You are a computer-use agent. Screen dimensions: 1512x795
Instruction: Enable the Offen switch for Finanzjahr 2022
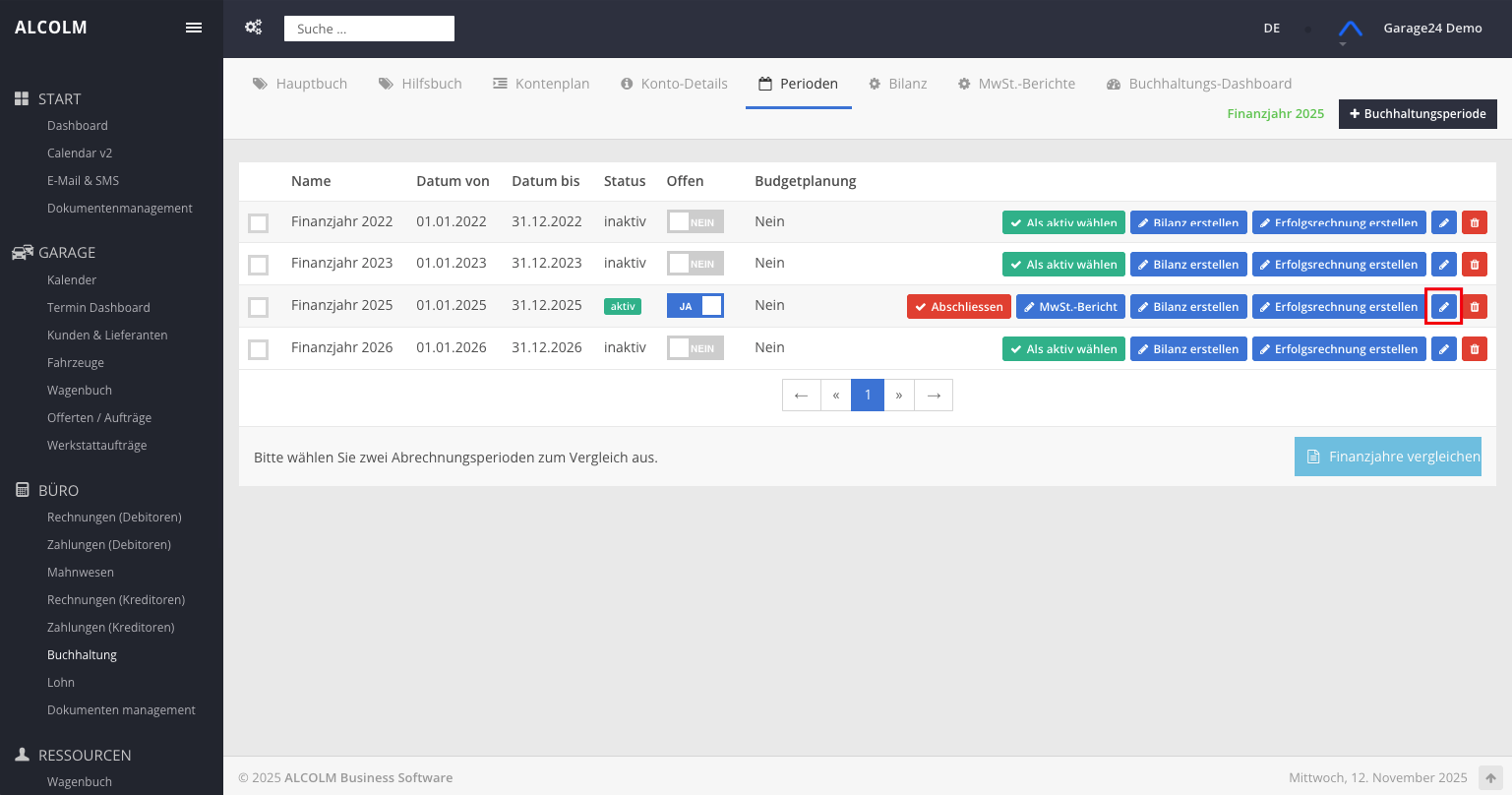695,222
